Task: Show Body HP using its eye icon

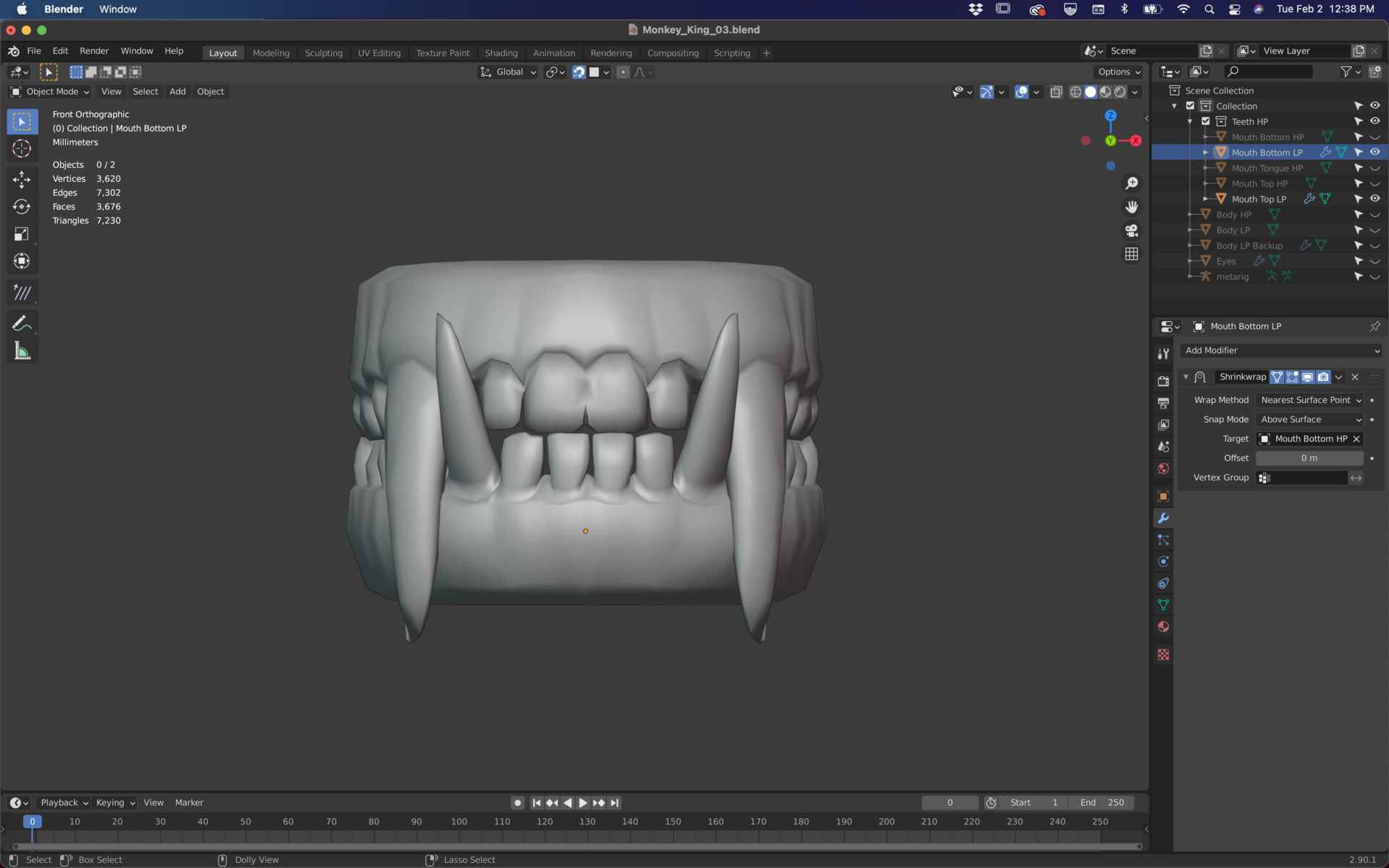Action: coord(1375,215)
